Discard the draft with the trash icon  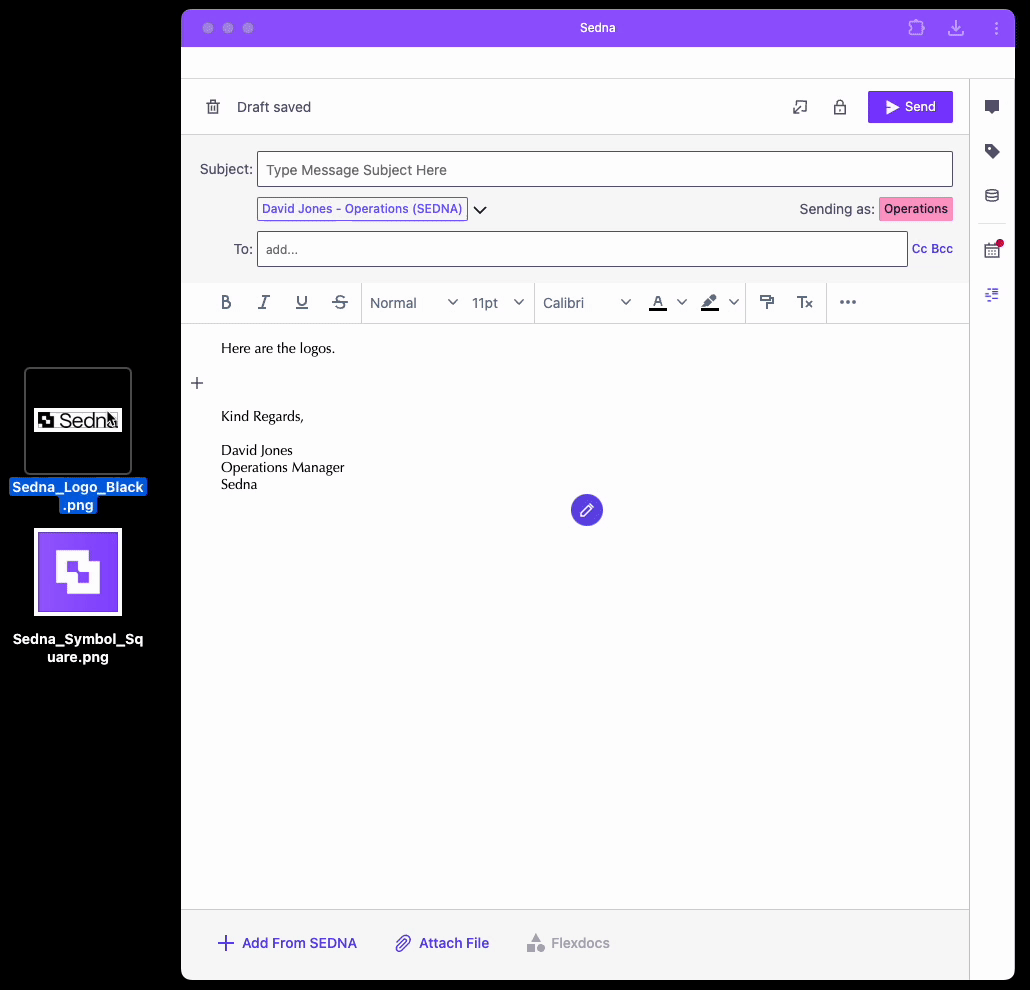[213, 107]
